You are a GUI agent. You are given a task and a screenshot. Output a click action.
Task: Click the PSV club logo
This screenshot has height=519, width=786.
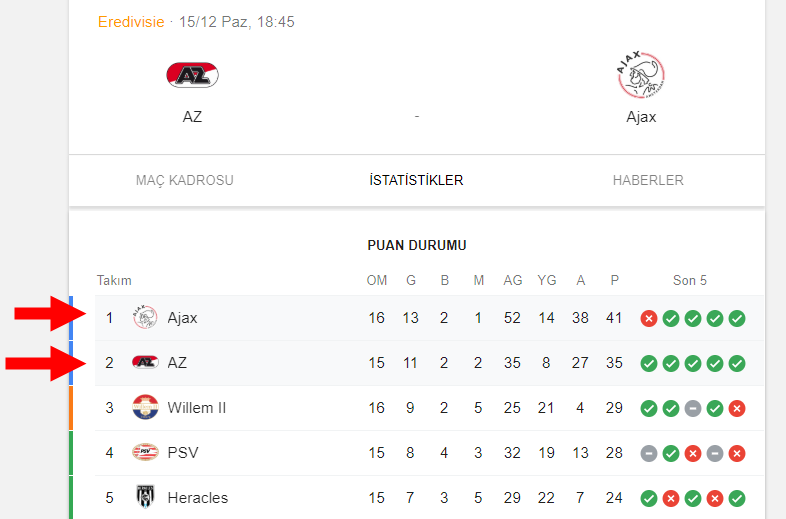tap(145, 452)
